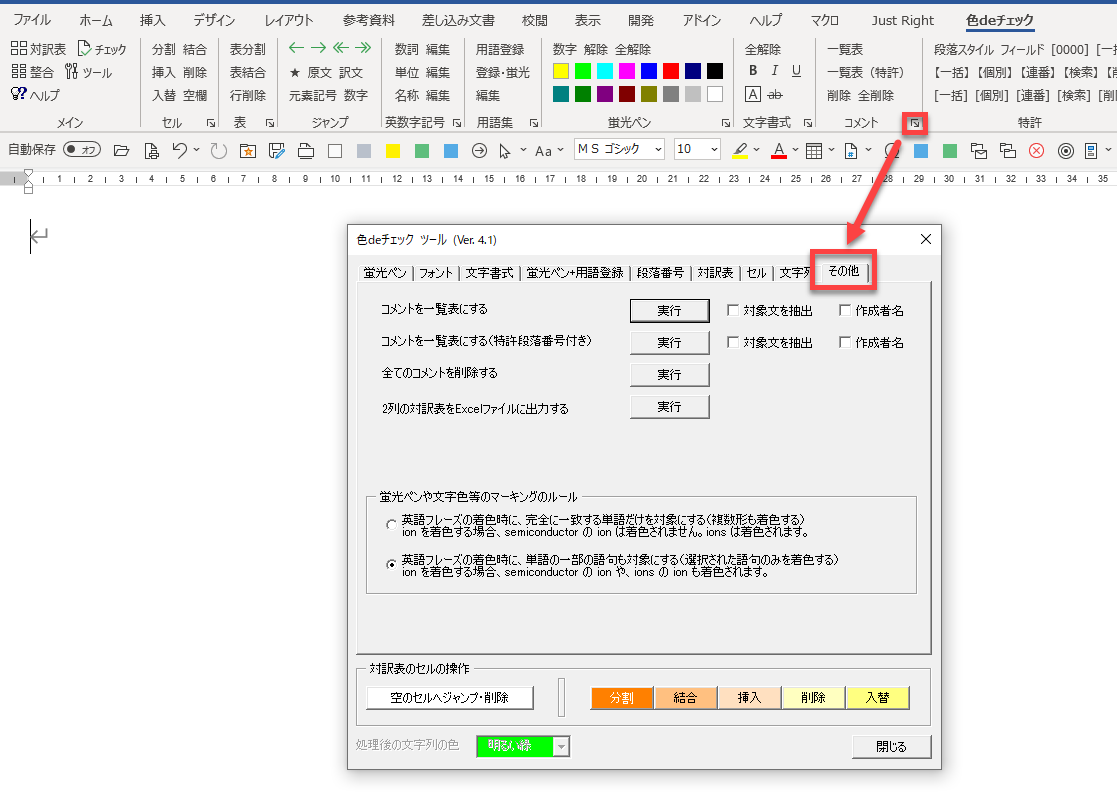Screen dimensions: 1117x798
Task: Switch to the 蛍光ペン tab in dialog
Action: (384, 273)
